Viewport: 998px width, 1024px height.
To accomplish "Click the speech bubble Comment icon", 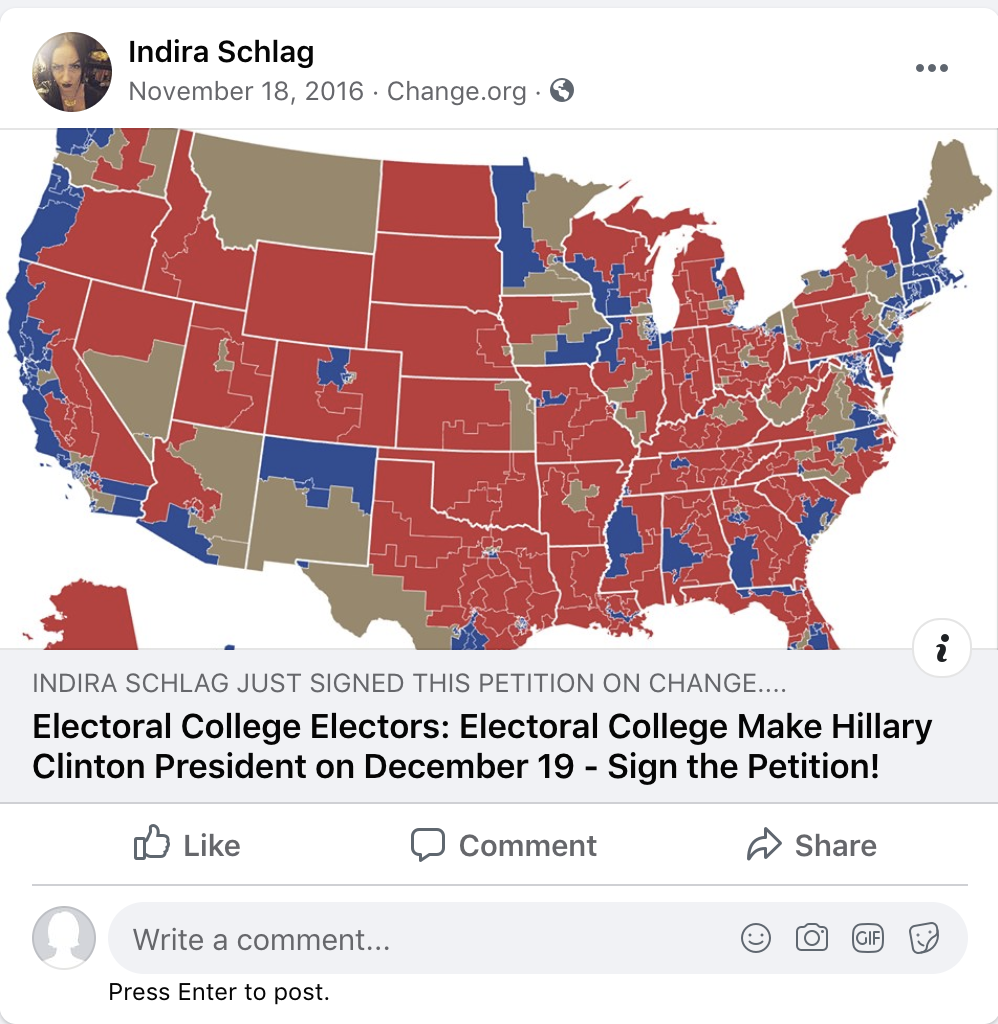I will 428,845.
